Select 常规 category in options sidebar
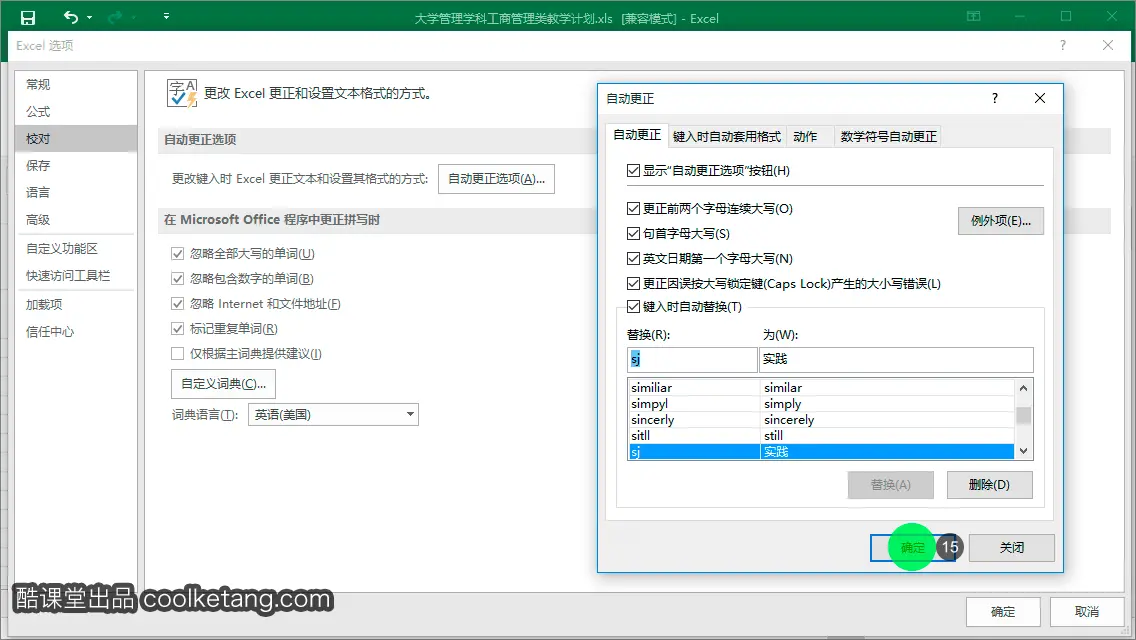The image size is (1136, 640). click(75, 84)
